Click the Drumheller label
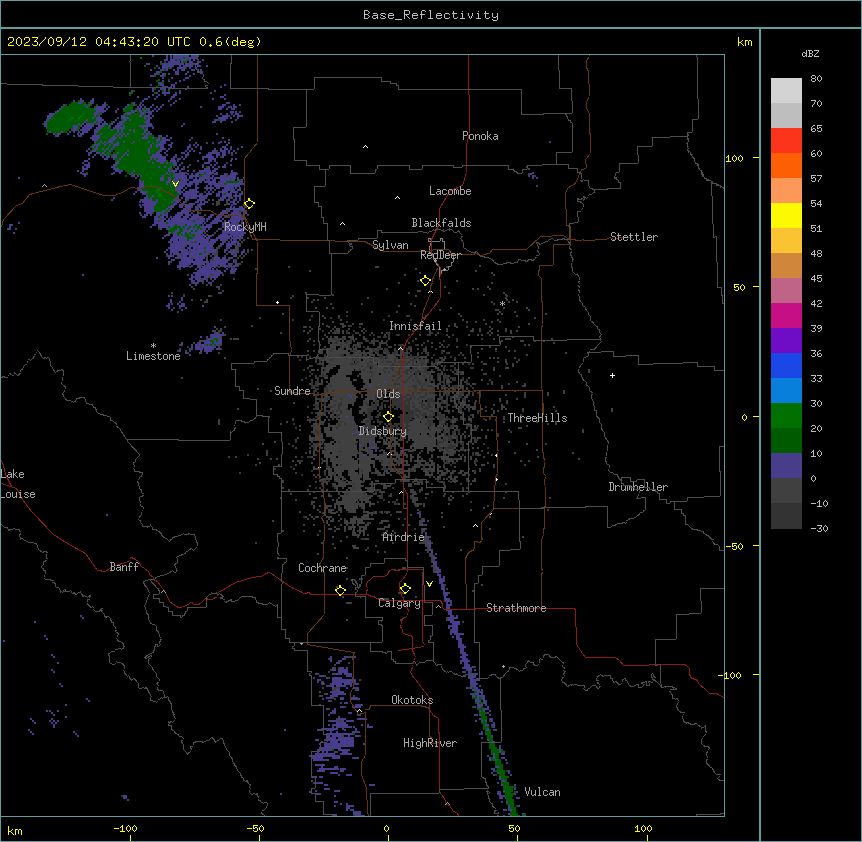 (638, 487)
